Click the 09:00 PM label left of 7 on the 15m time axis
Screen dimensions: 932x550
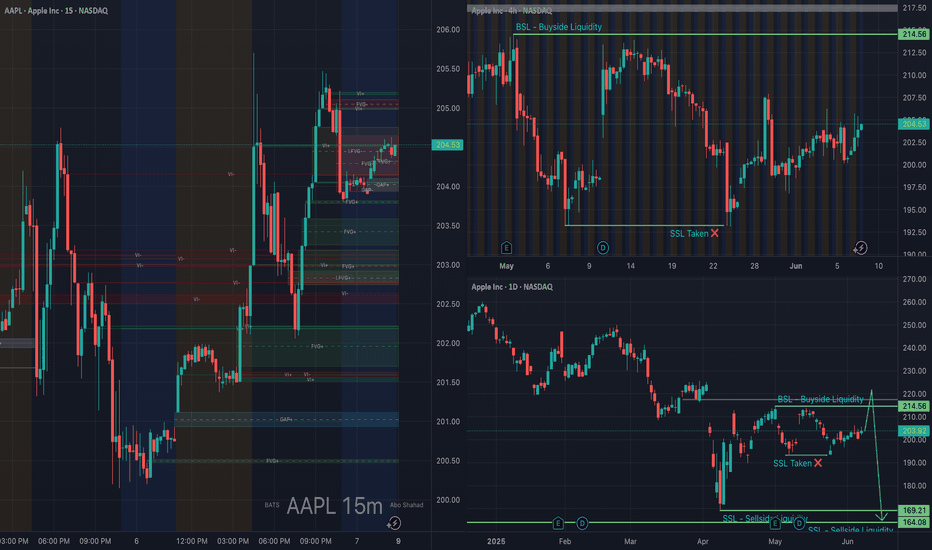315,541
